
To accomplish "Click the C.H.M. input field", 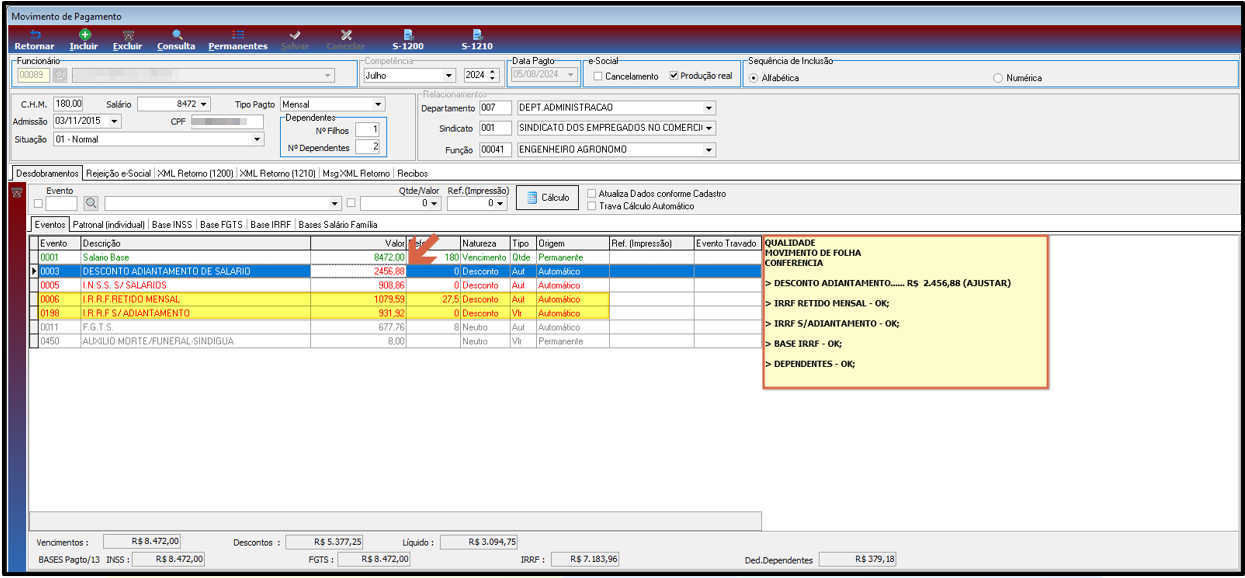I will [69, 104].
